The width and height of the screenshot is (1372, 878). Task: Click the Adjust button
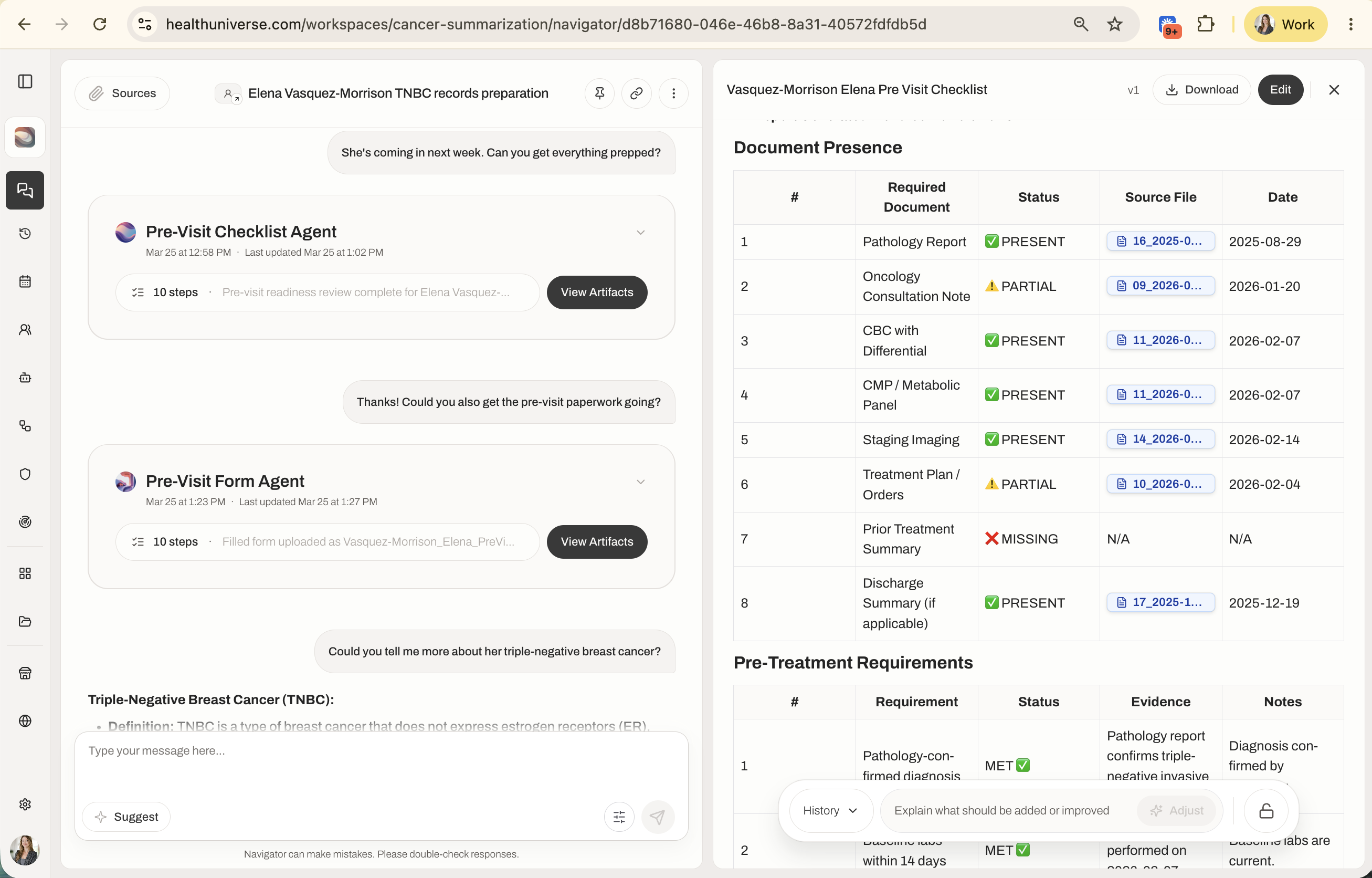point(1176,810)
